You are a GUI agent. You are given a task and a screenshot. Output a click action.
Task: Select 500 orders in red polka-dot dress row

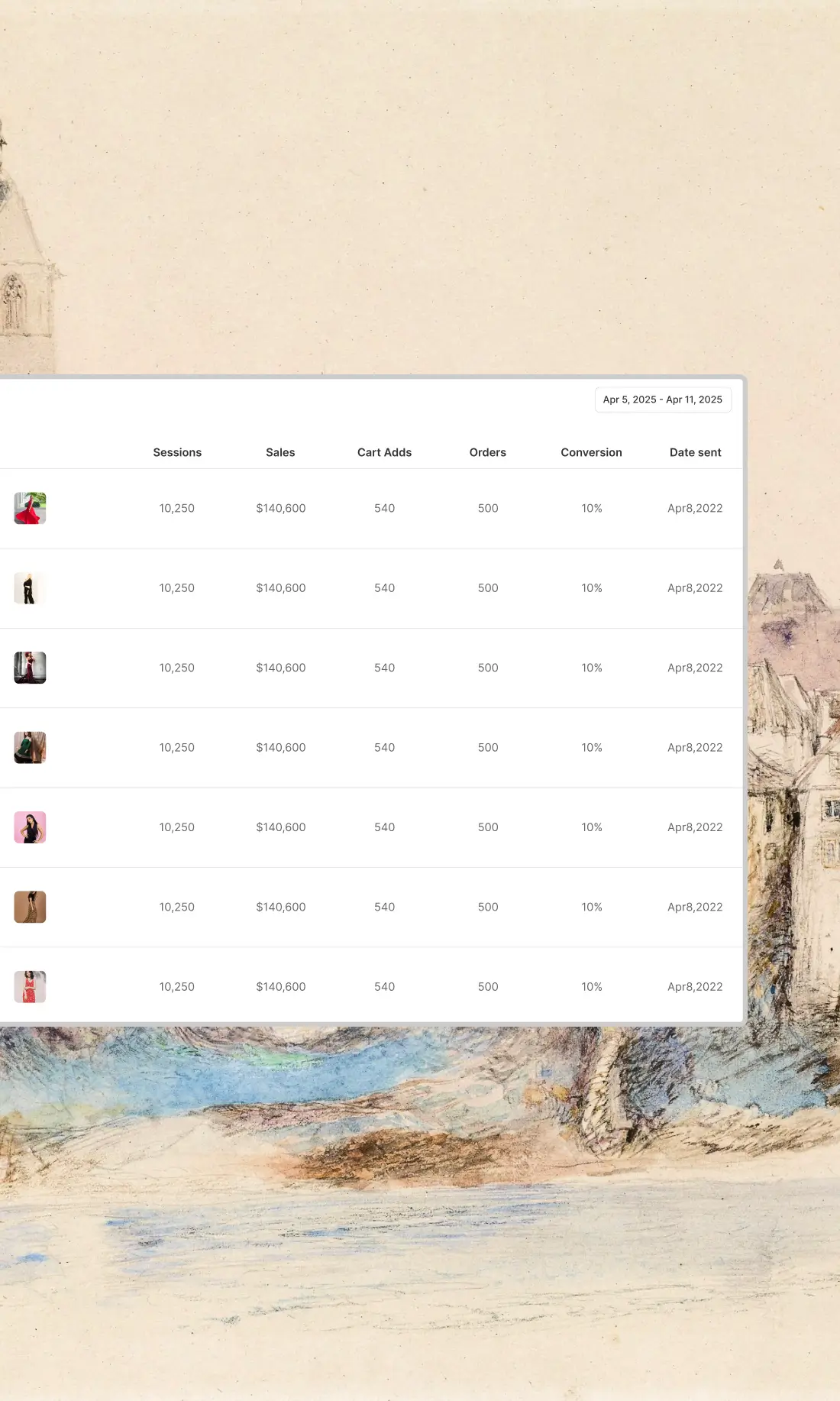pos(488,987)
